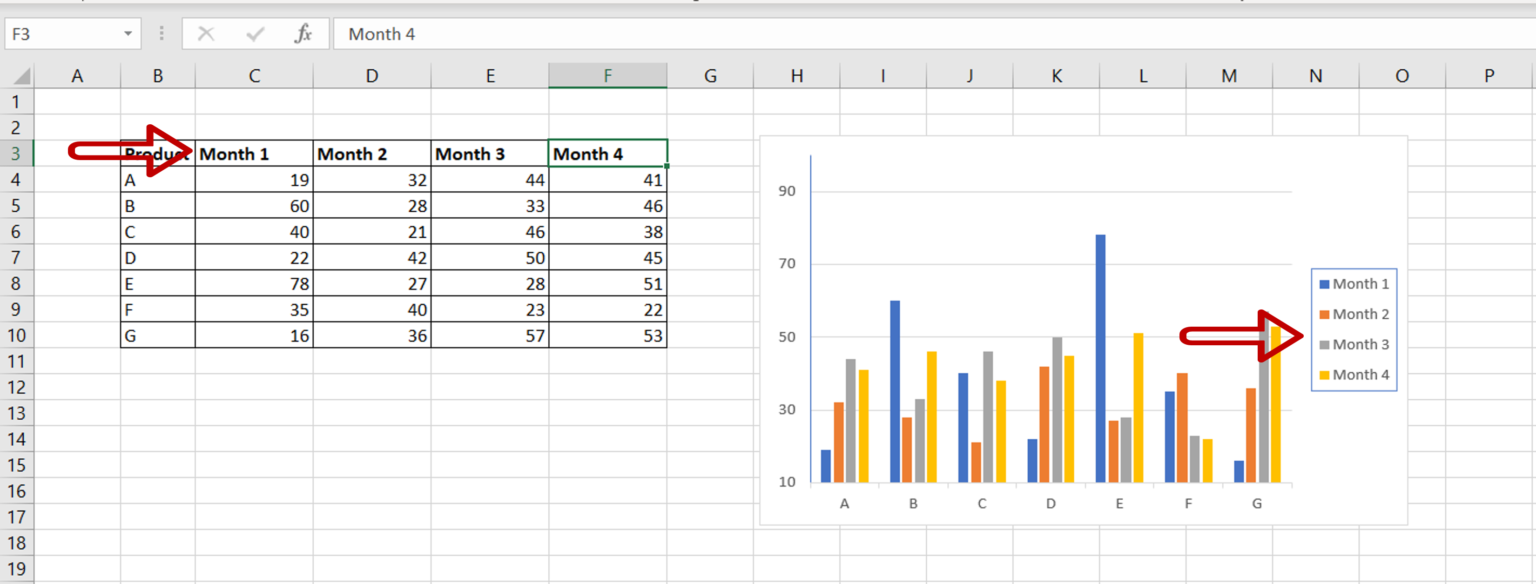
Task: Select the Month 3 header cell
Action: (490, 153)
